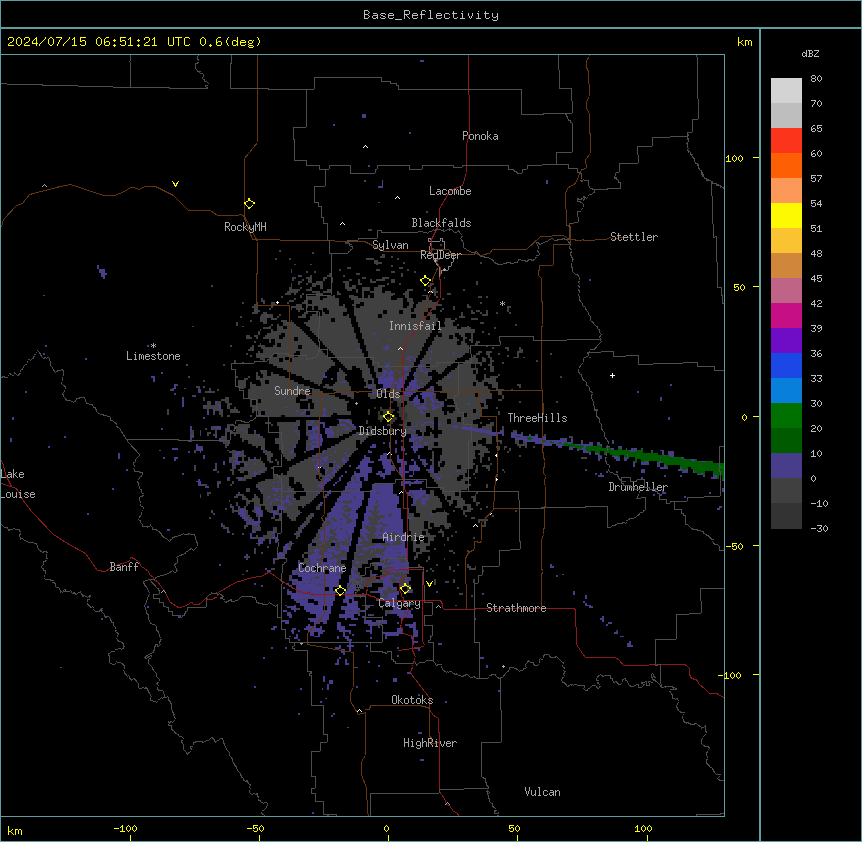862x842 pixels.
Task: Click the dBZ legend heading
Action: tap(810, 53)
